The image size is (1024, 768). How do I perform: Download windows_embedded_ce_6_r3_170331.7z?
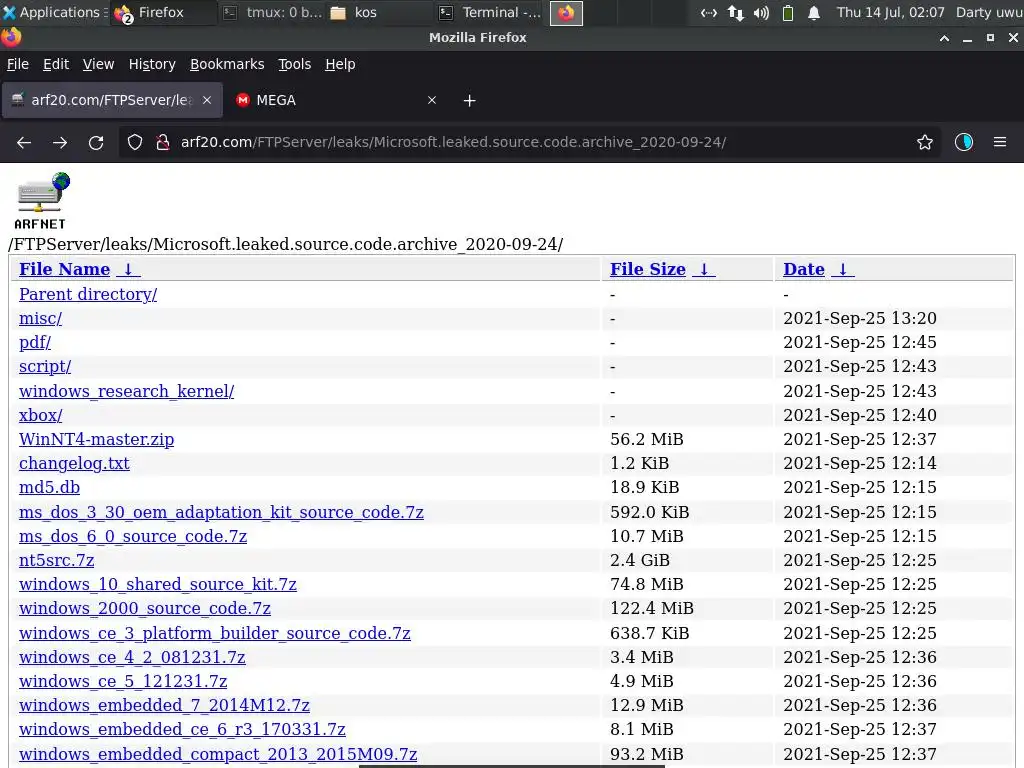point(182,729)
